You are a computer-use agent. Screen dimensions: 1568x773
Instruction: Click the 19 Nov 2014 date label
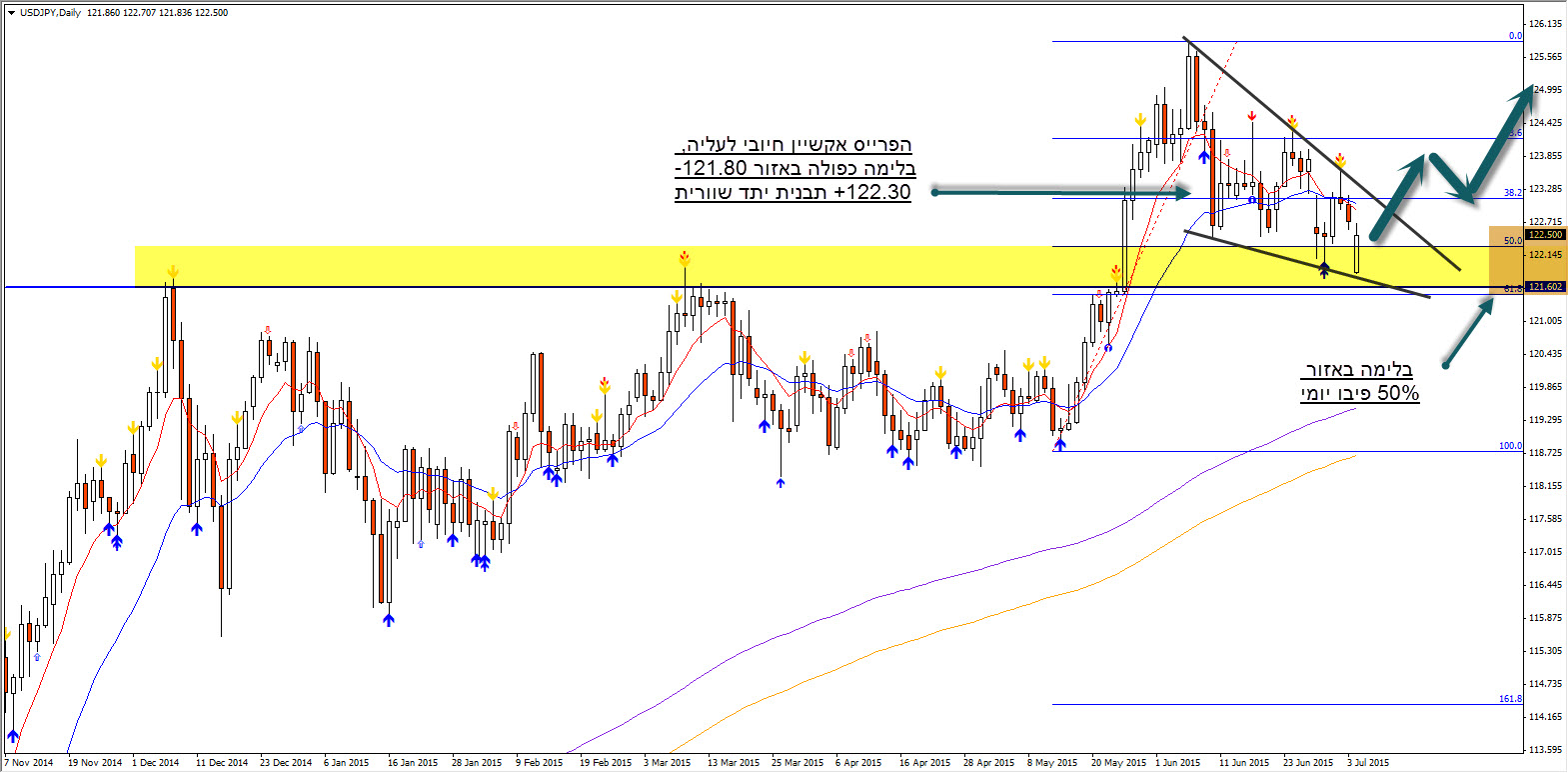pyautogui.click(x=95, y=763)
